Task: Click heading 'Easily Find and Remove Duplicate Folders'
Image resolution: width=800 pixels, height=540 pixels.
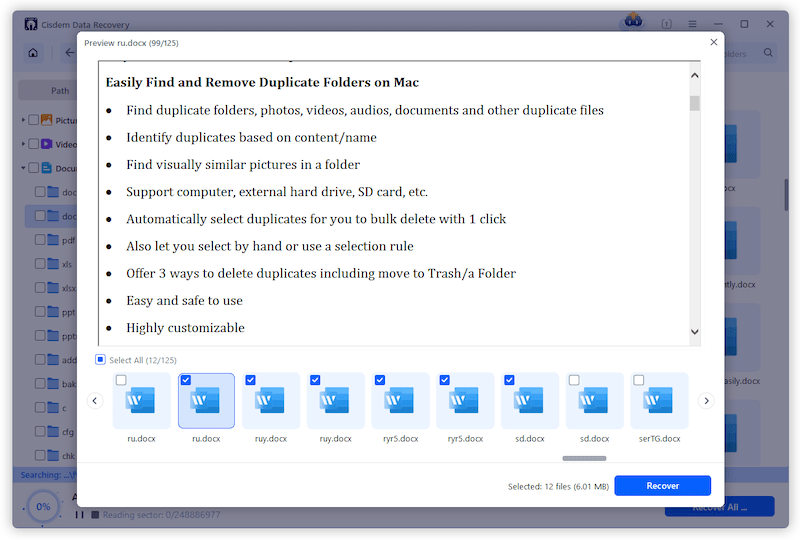Action: pos(262,82)
